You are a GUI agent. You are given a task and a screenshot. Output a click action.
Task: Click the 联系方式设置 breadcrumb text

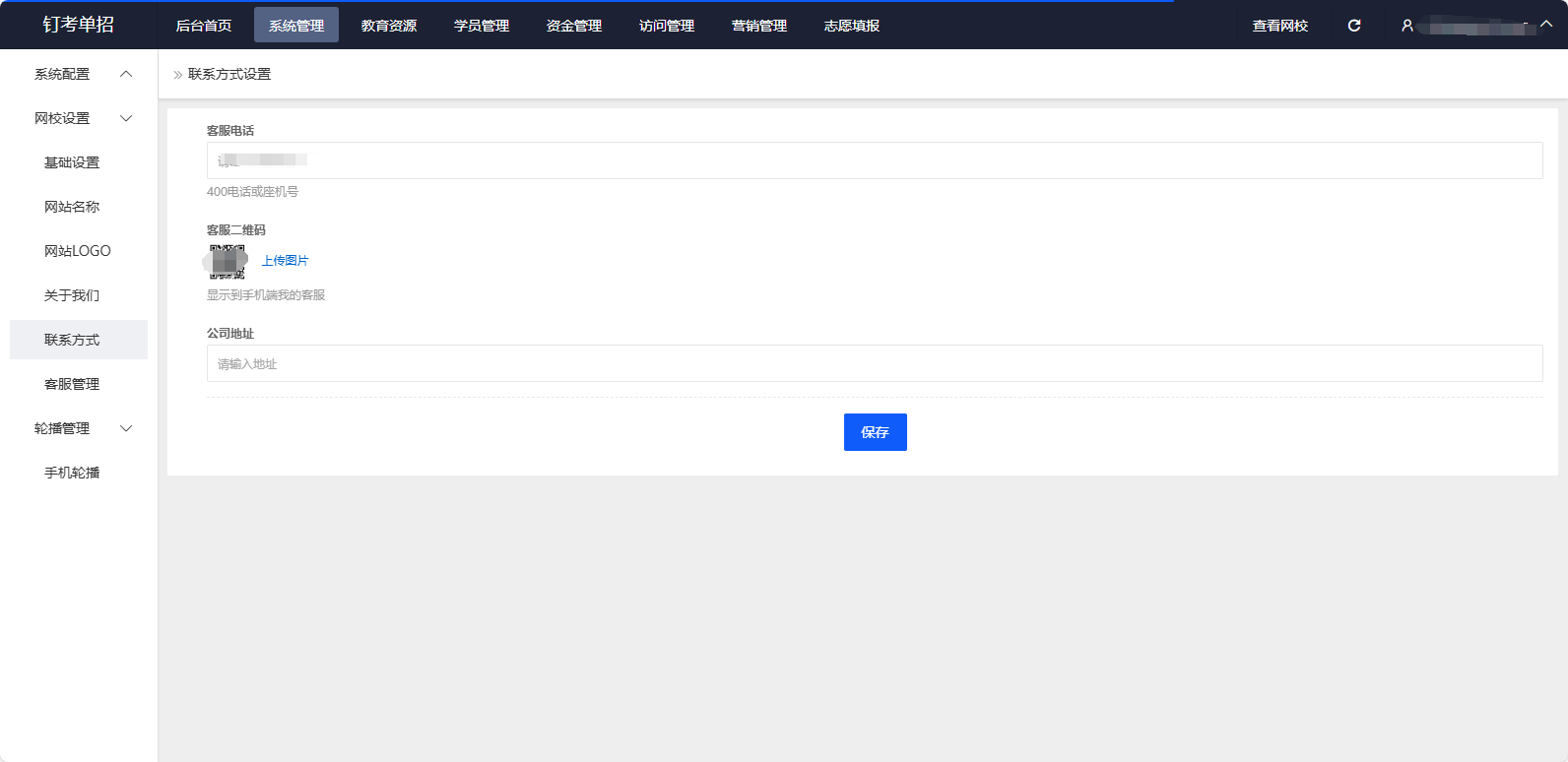[229, 74]
